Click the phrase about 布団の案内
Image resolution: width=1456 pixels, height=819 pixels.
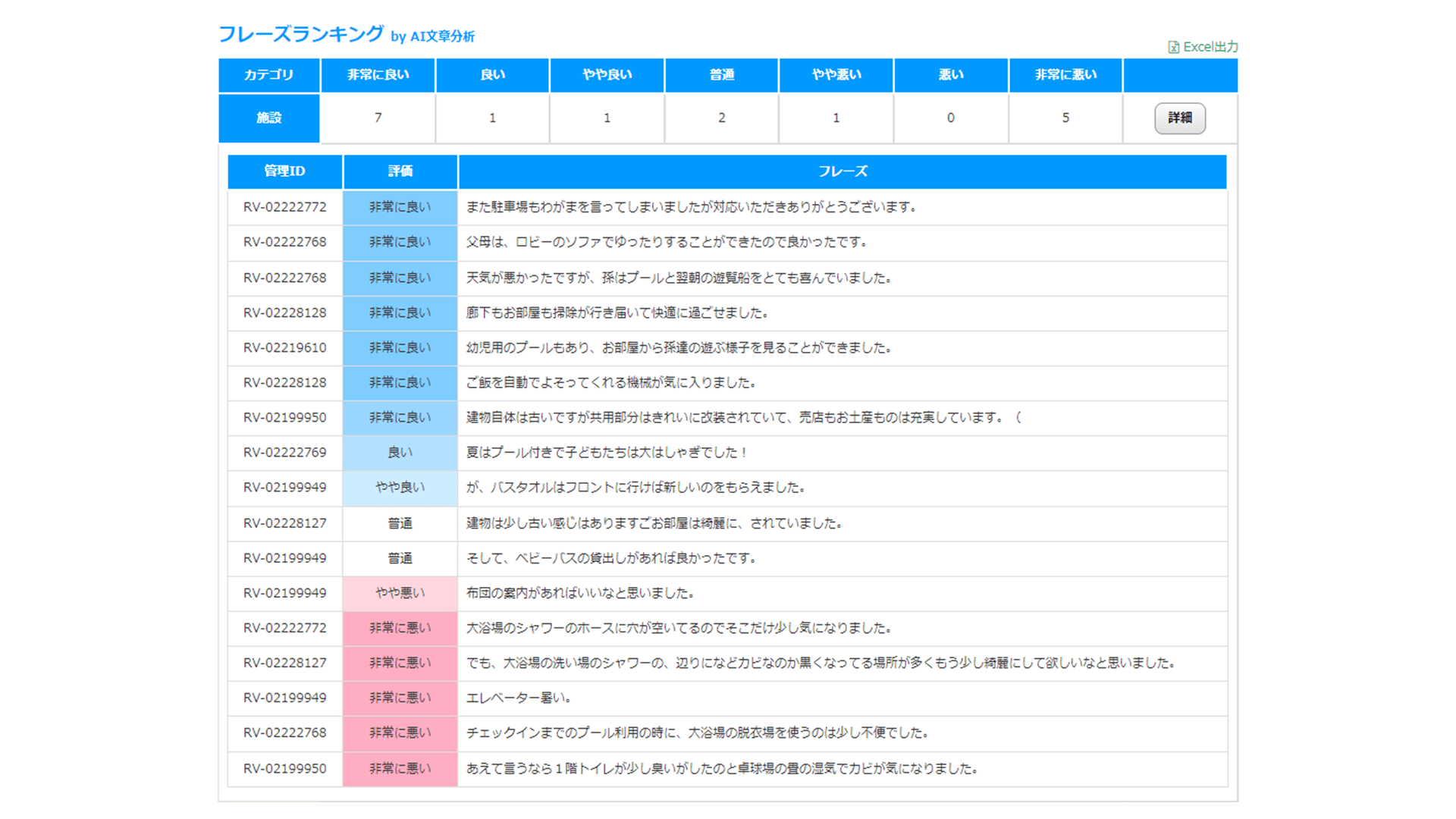[580, 593]
